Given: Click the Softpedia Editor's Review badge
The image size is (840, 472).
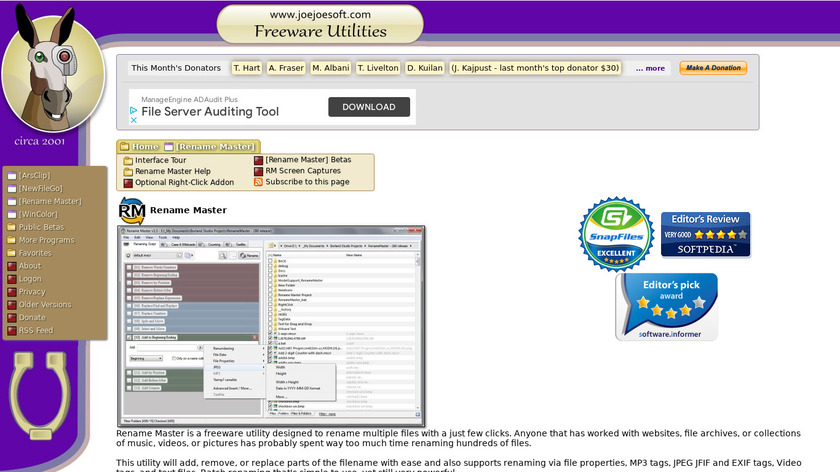Looking at the screenshot, I should (x=706, y=235).
